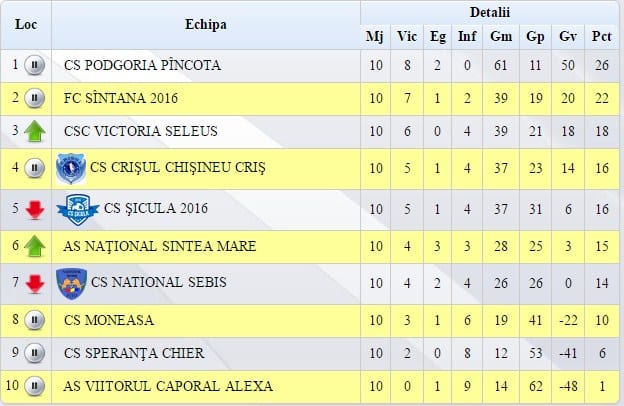Click the pause icon beside CS Podgoria Pîncota
The height and width of the screenshot is (406, 624).
35,65
